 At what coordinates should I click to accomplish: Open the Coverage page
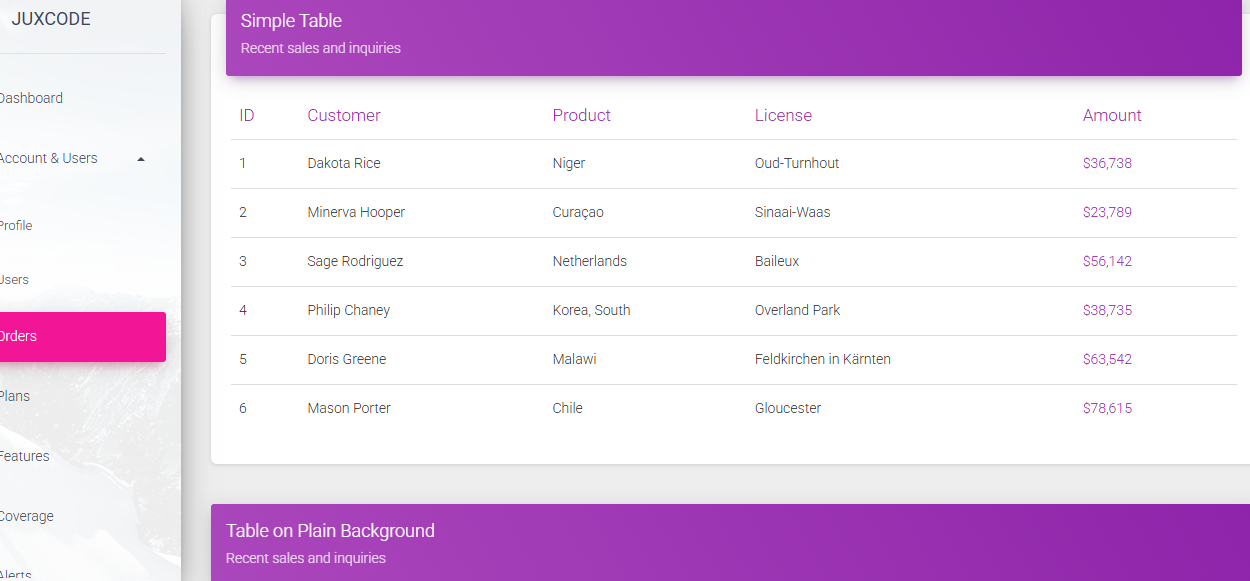(27, 516)
